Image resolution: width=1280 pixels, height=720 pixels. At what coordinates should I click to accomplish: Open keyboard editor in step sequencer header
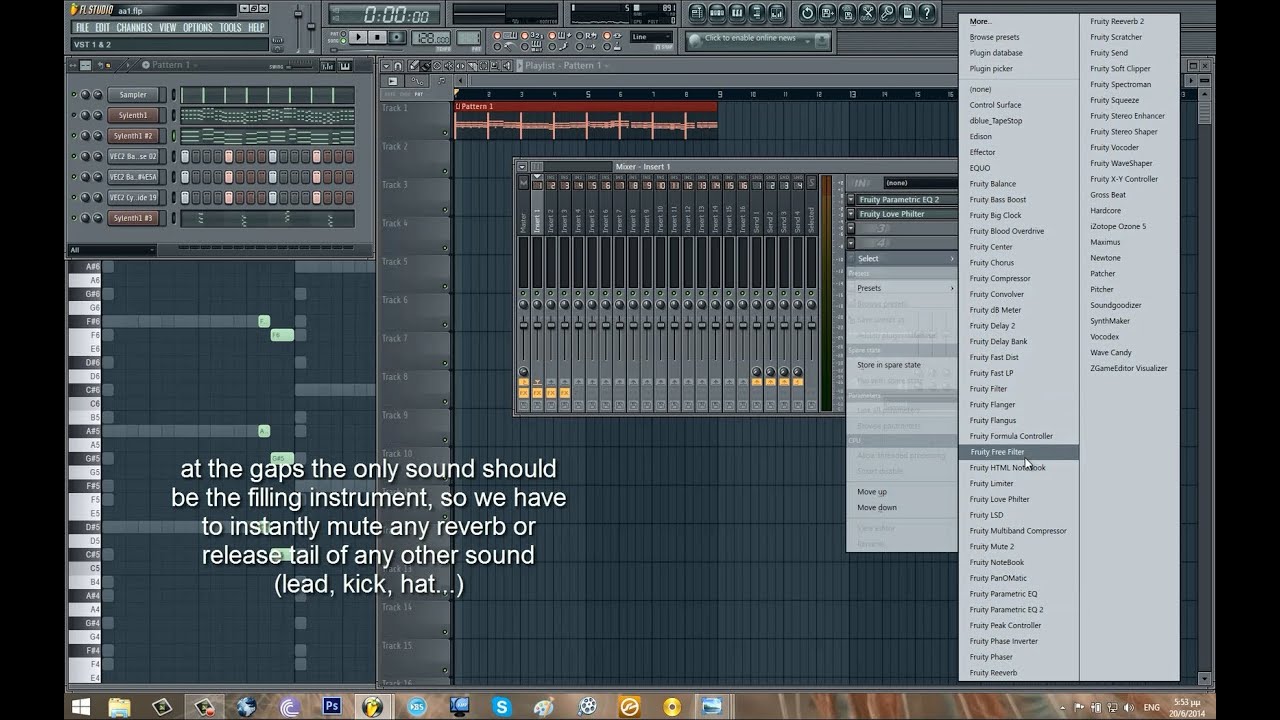[345, 66]
